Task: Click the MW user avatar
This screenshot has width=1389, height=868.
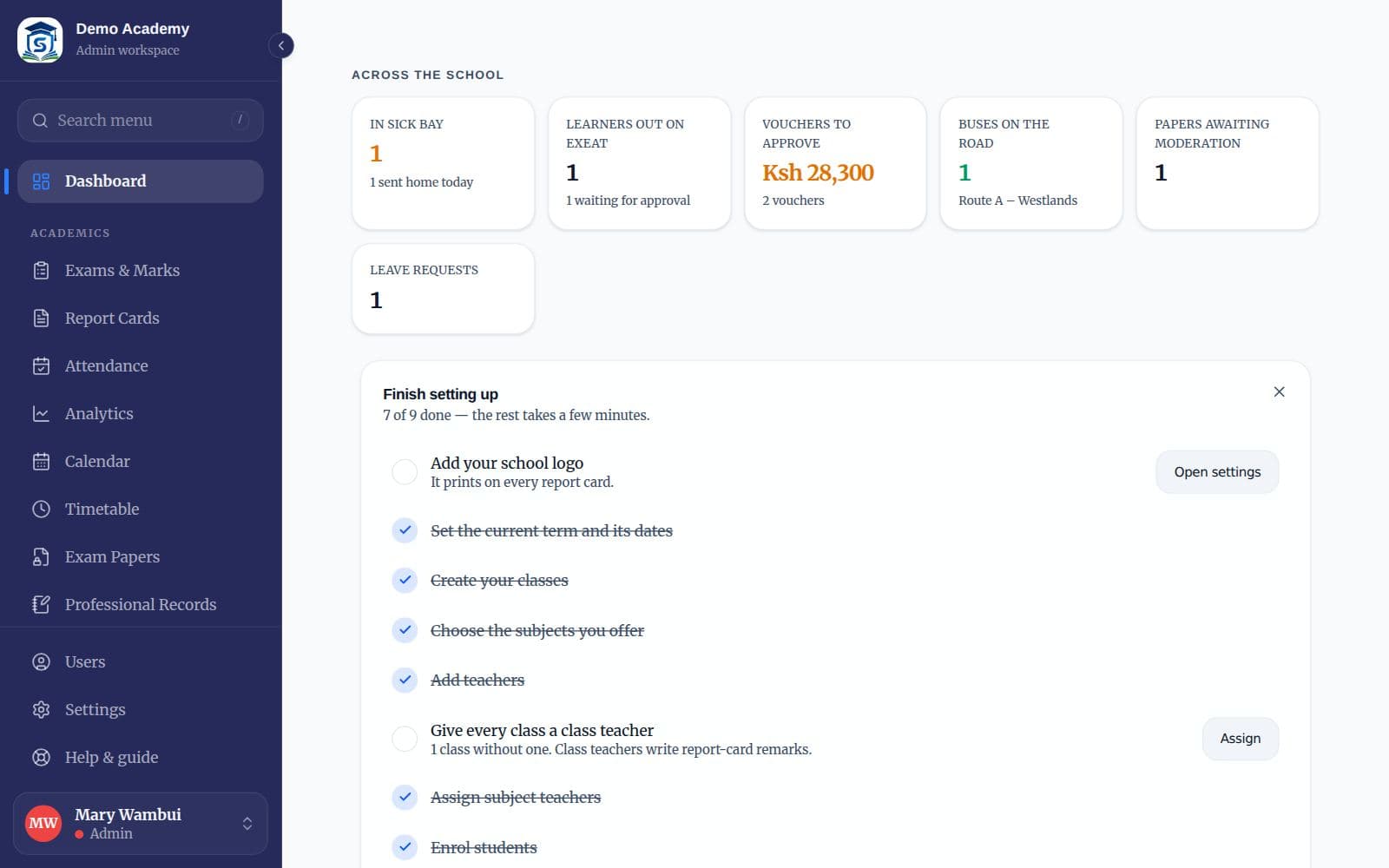Action: pyautogui.click(x=43, y=823)
